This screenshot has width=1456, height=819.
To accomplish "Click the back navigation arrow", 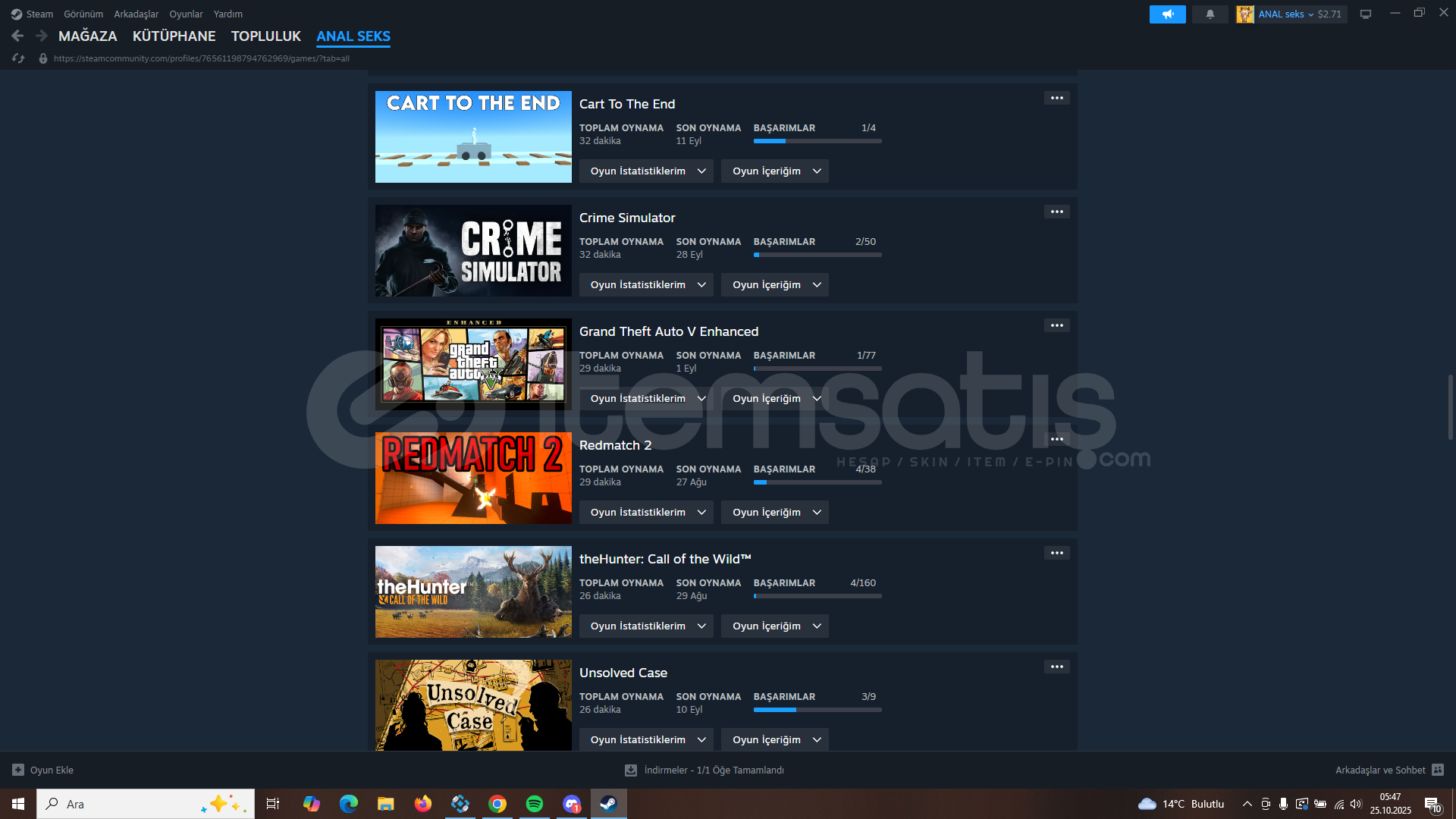I will pos(17,36).
